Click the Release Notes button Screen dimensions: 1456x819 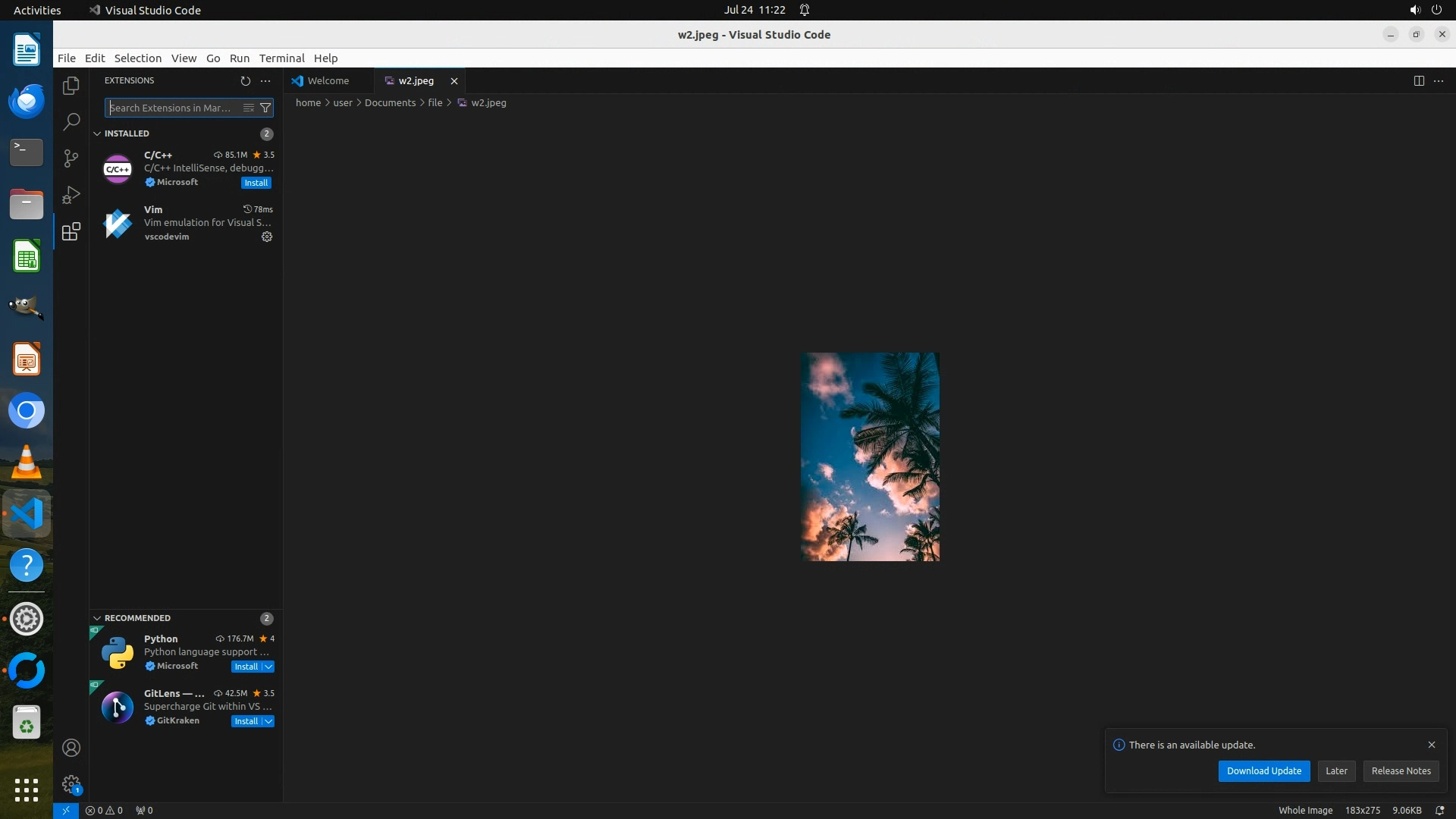pos(1401,770)
